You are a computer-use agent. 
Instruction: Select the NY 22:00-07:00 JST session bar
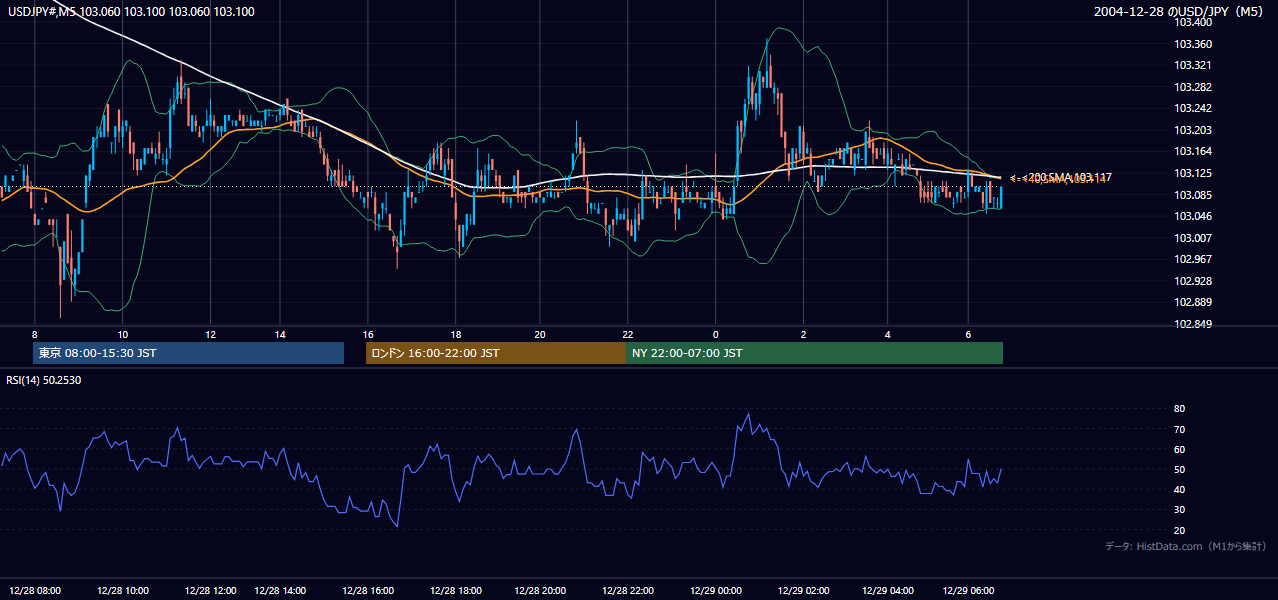click(814, 353)
